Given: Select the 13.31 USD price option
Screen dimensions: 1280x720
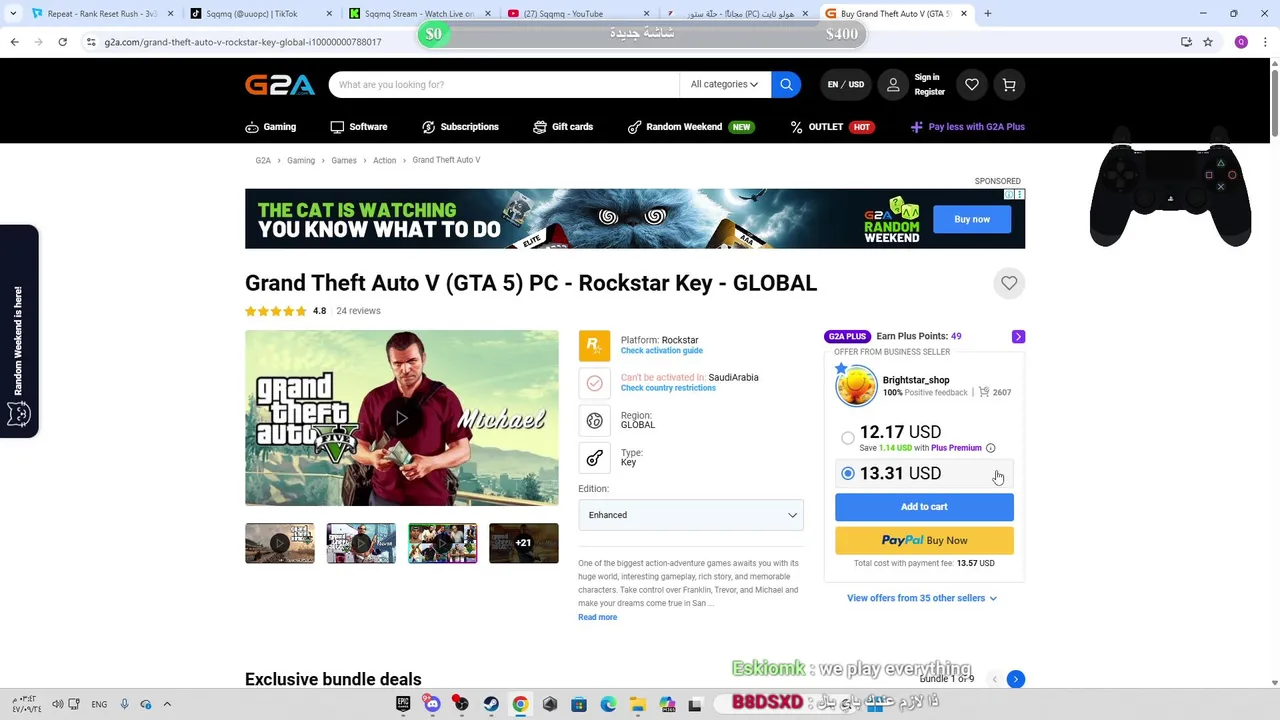Looking at the screenshot, I should pyautogui.click(x=848, y=473).
